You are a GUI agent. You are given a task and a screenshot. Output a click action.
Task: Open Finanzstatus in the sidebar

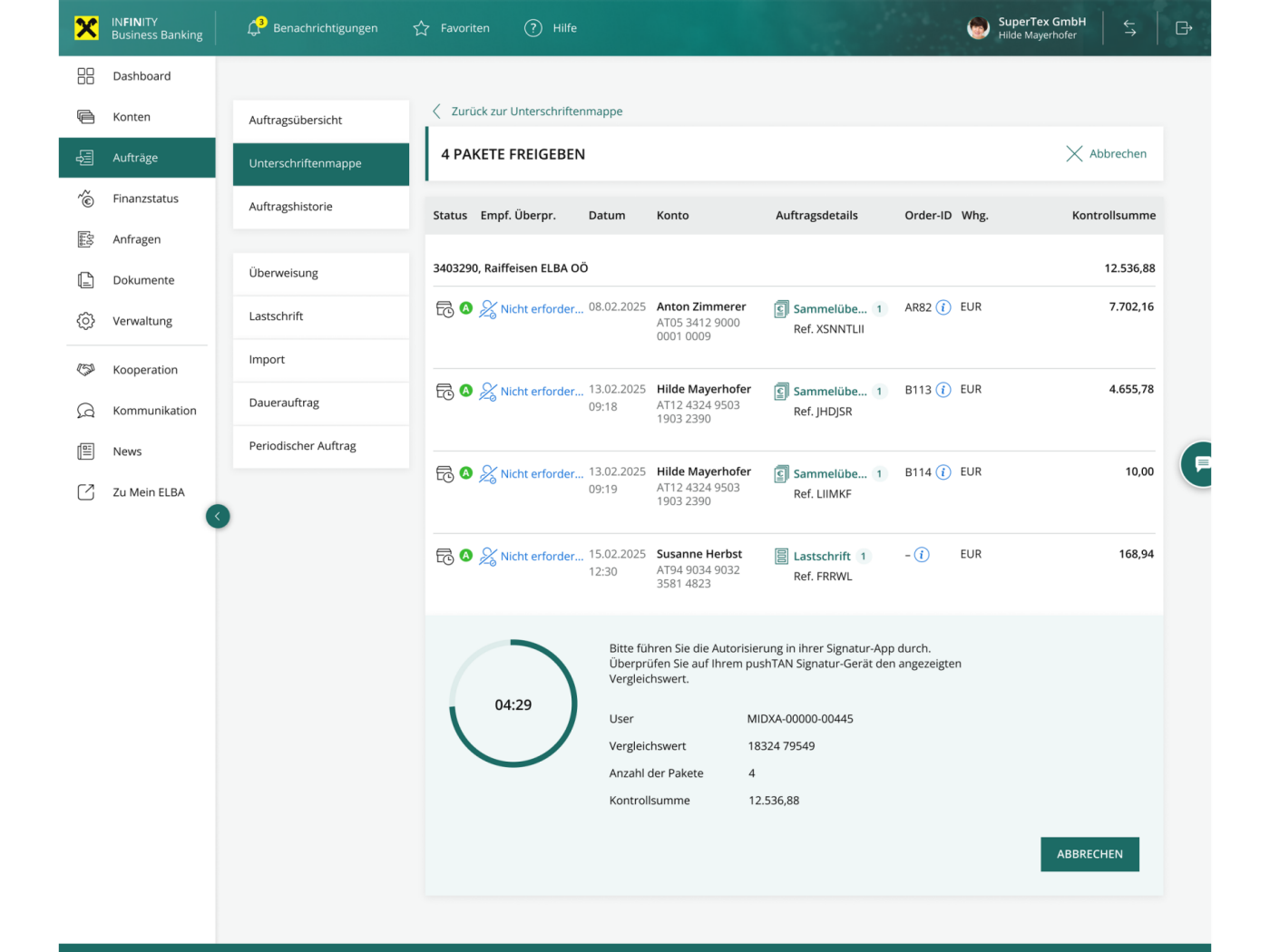(x=145, y=199)
